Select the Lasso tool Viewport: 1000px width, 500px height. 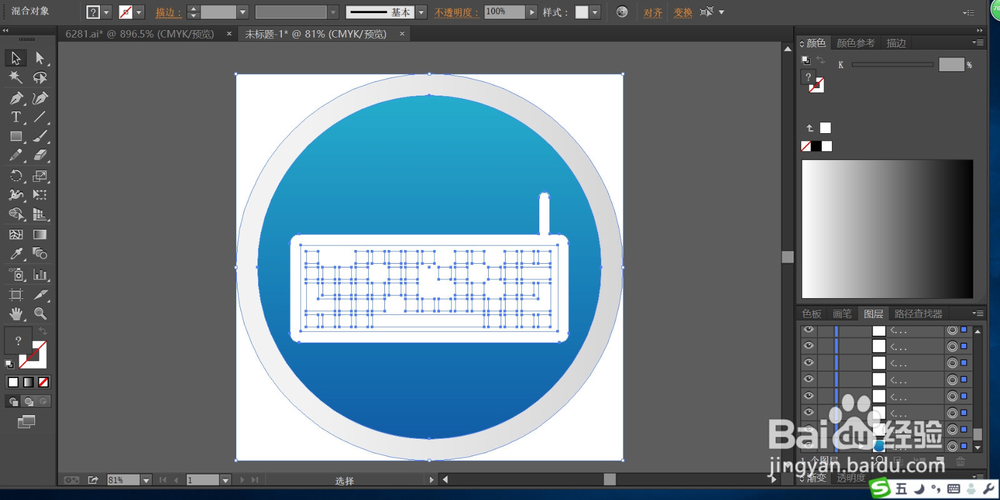[x=40, y=78]
